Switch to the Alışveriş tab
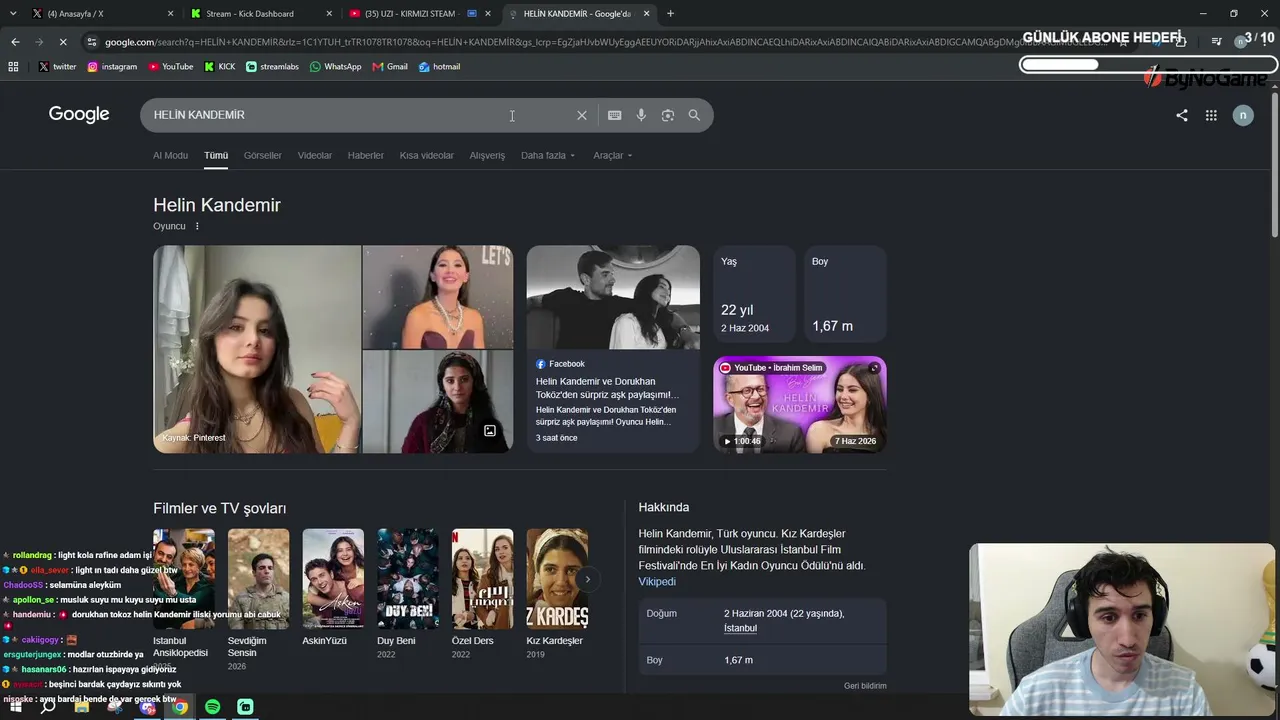 [488, 156]
